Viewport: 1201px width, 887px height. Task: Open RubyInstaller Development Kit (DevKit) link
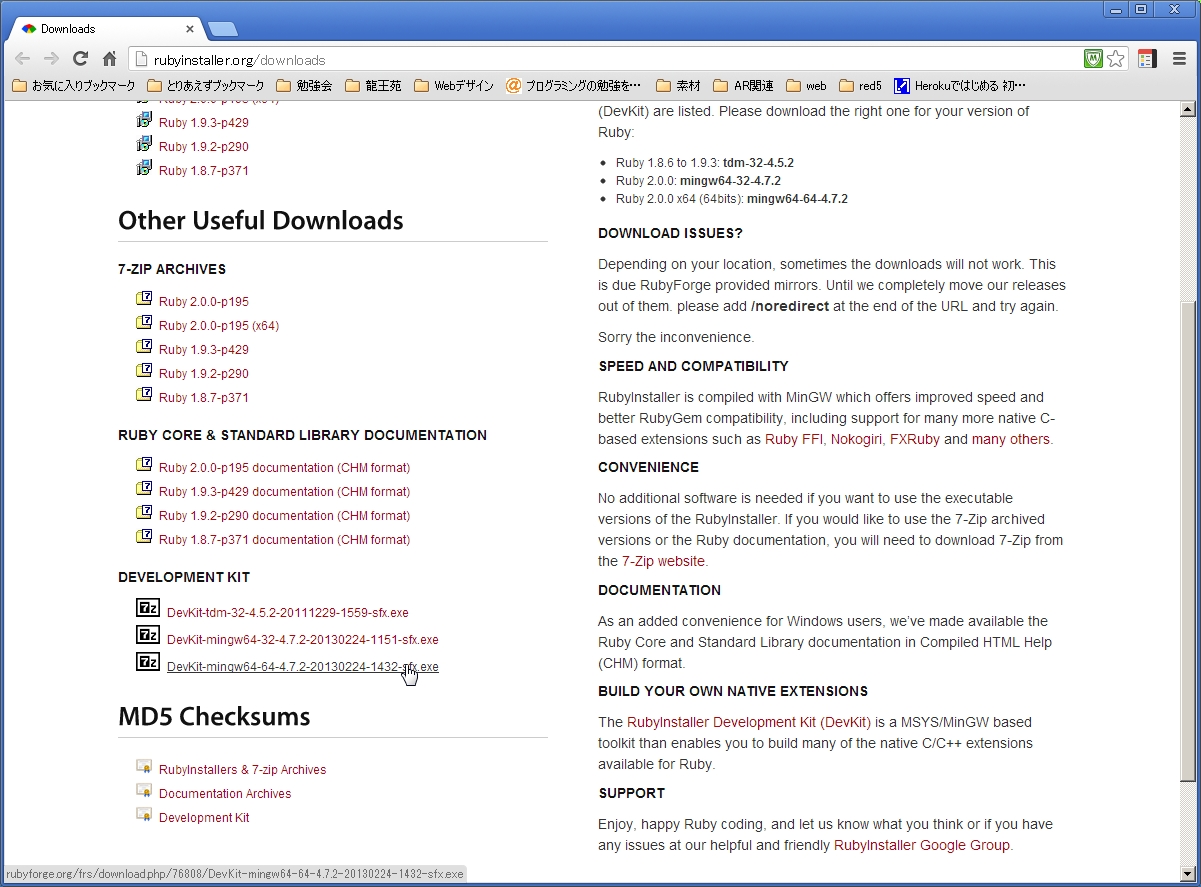749,722
